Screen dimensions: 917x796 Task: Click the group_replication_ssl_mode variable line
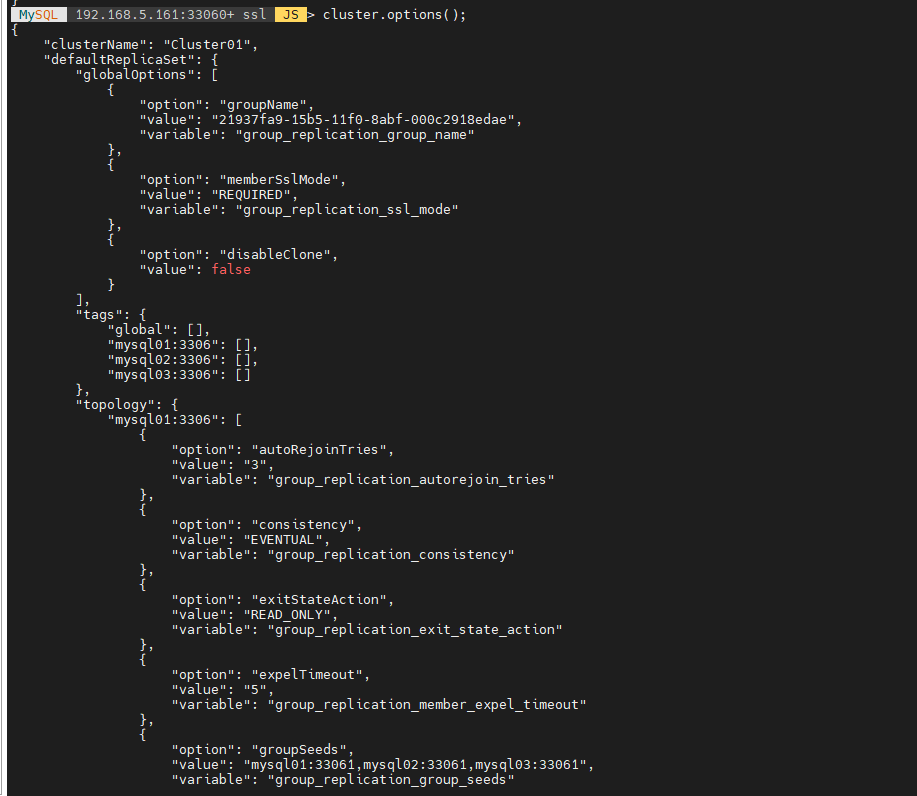point(299,209)
